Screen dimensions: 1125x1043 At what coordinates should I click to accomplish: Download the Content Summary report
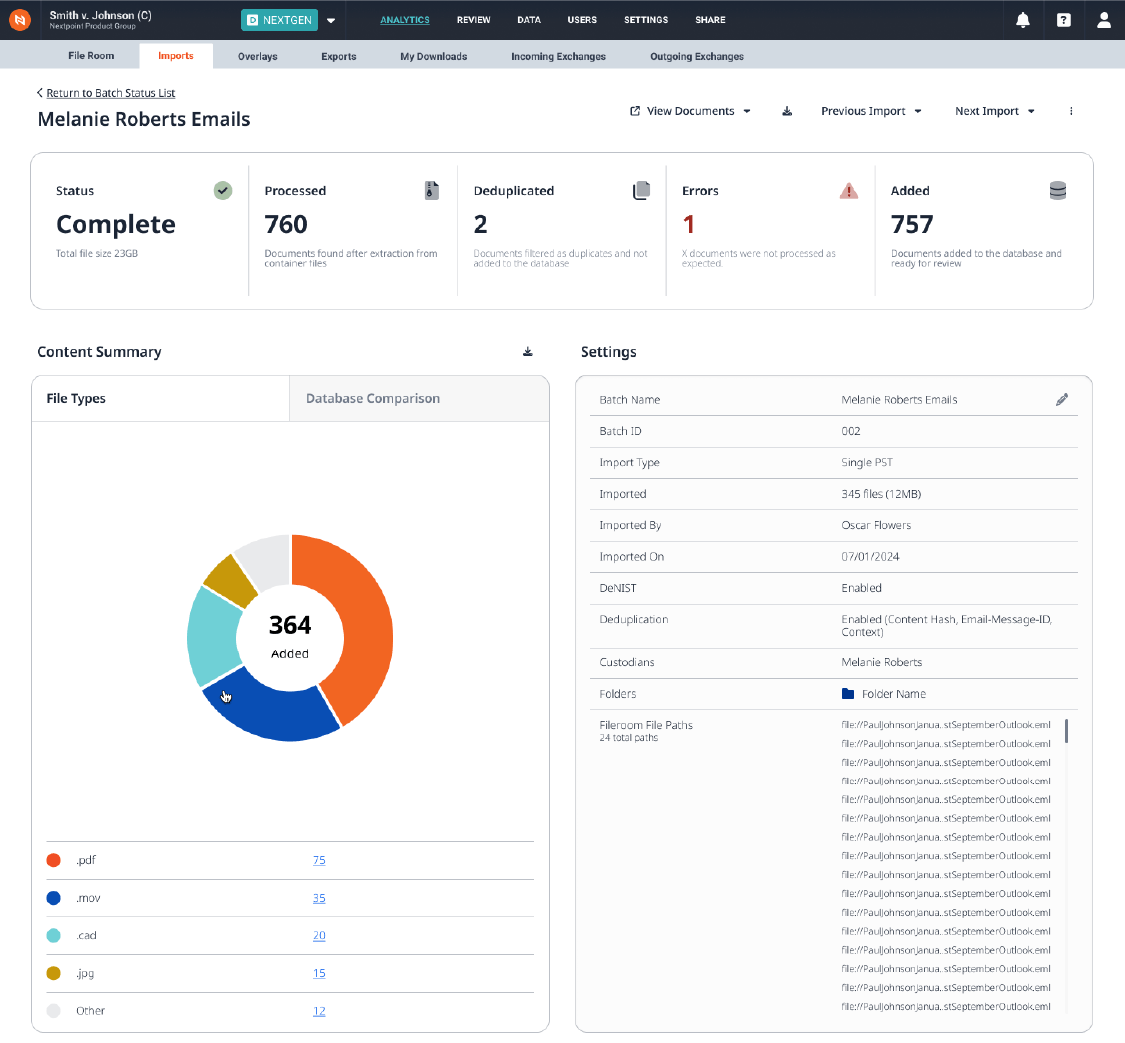[x=528, y=352]
